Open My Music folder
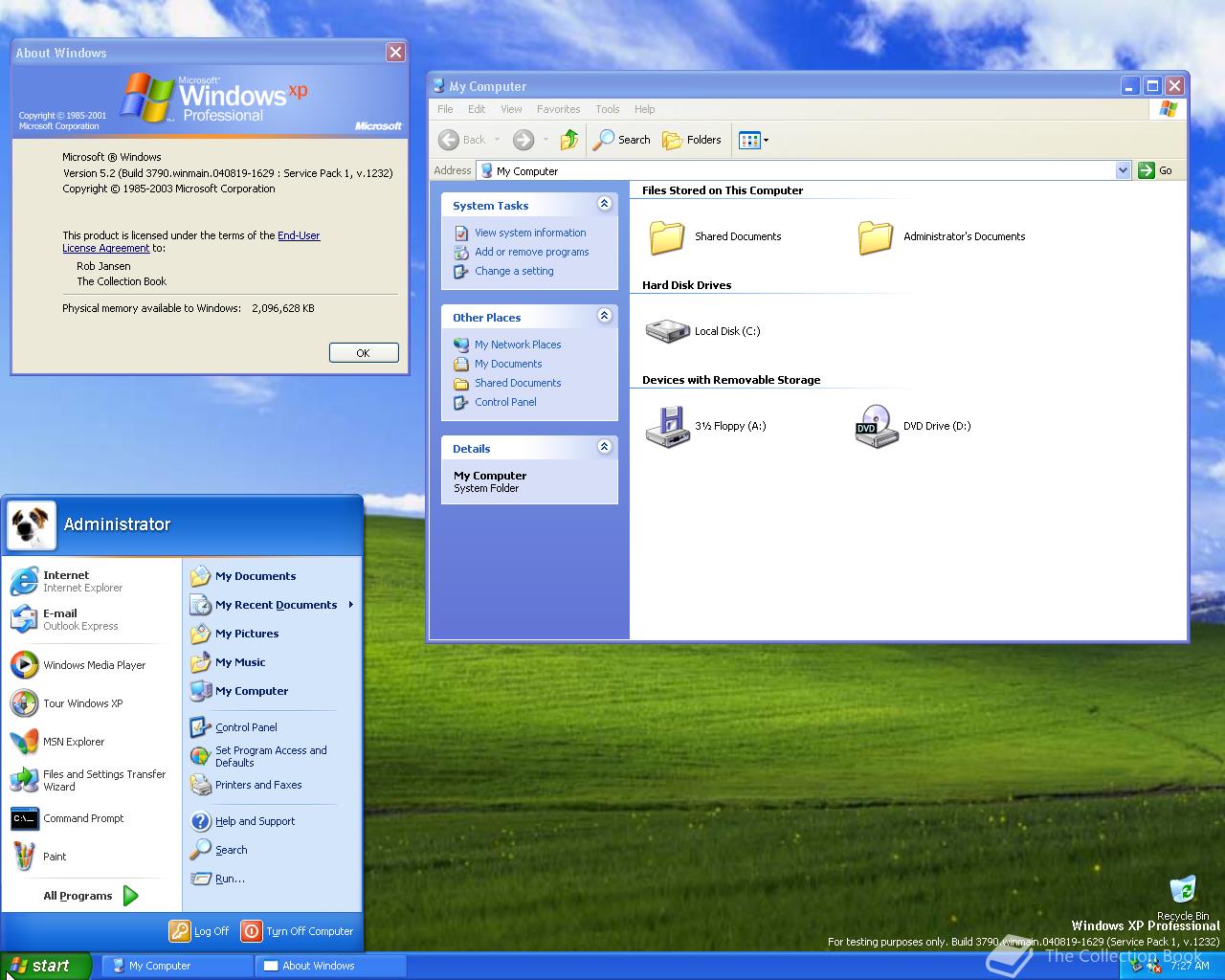The image size is (1225, 980). coord(272,662)
